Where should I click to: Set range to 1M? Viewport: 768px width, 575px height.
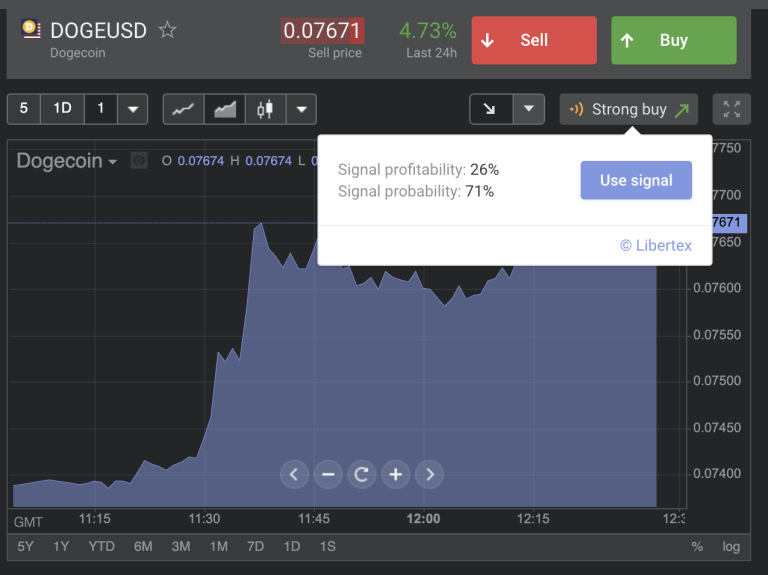pyautogui.click(x=218, y=547)
